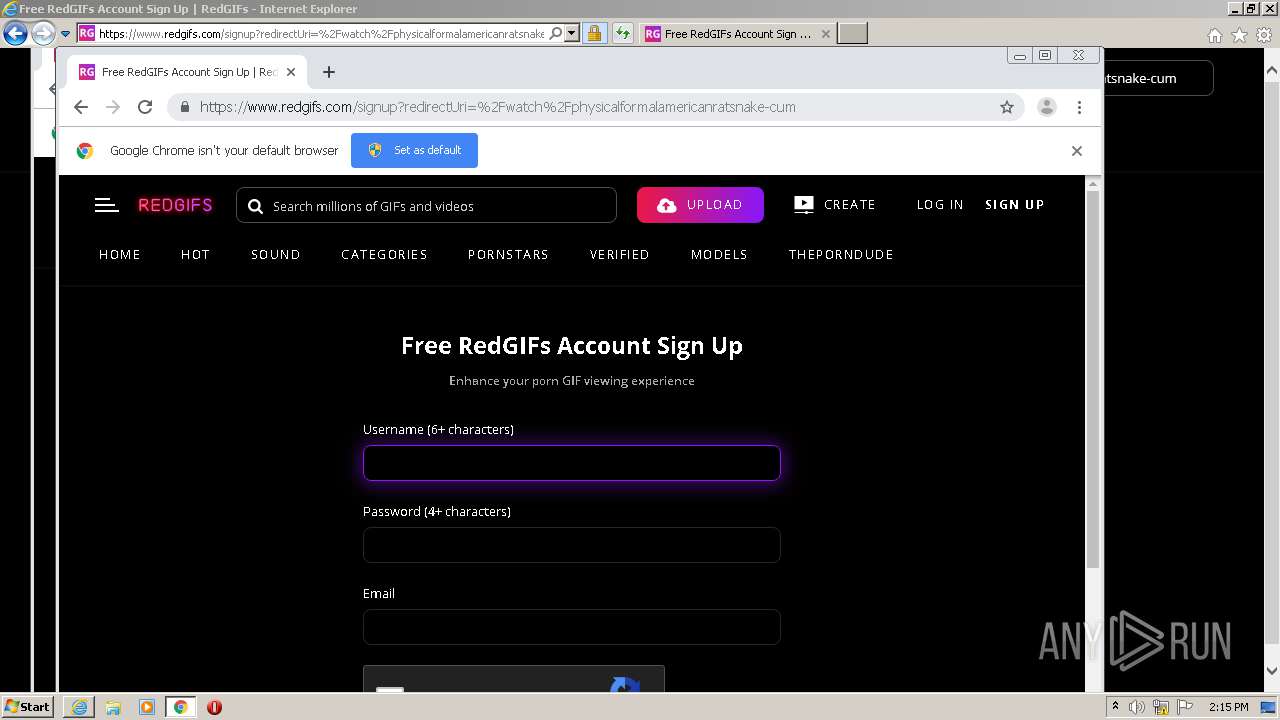This screenshot has width=1280, height=720.
Task: Open the HOT menu item
Action: pyautogui.click(x=195, y=255)
